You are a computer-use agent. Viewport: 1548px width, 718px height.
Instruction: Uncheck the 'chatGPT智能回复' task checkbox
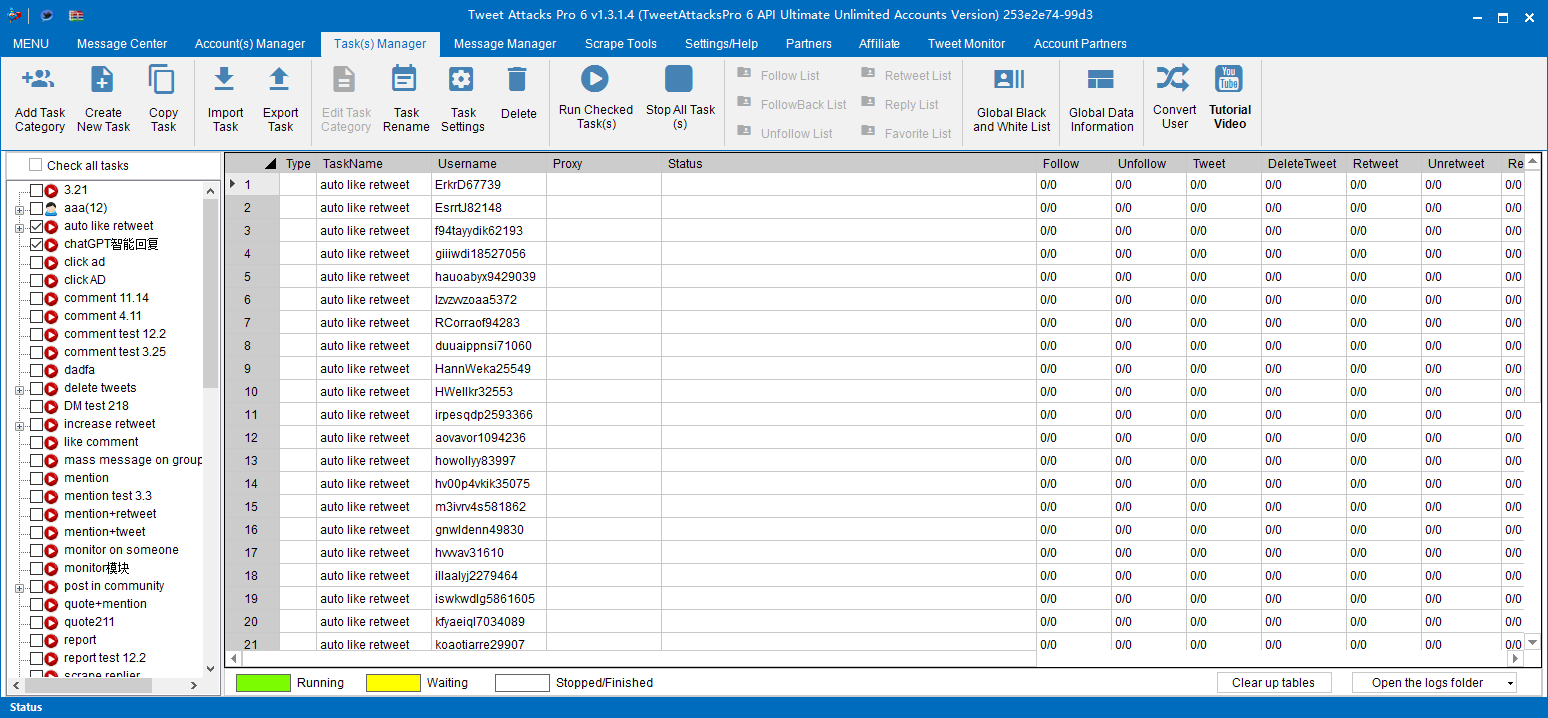tap(36, 244)
